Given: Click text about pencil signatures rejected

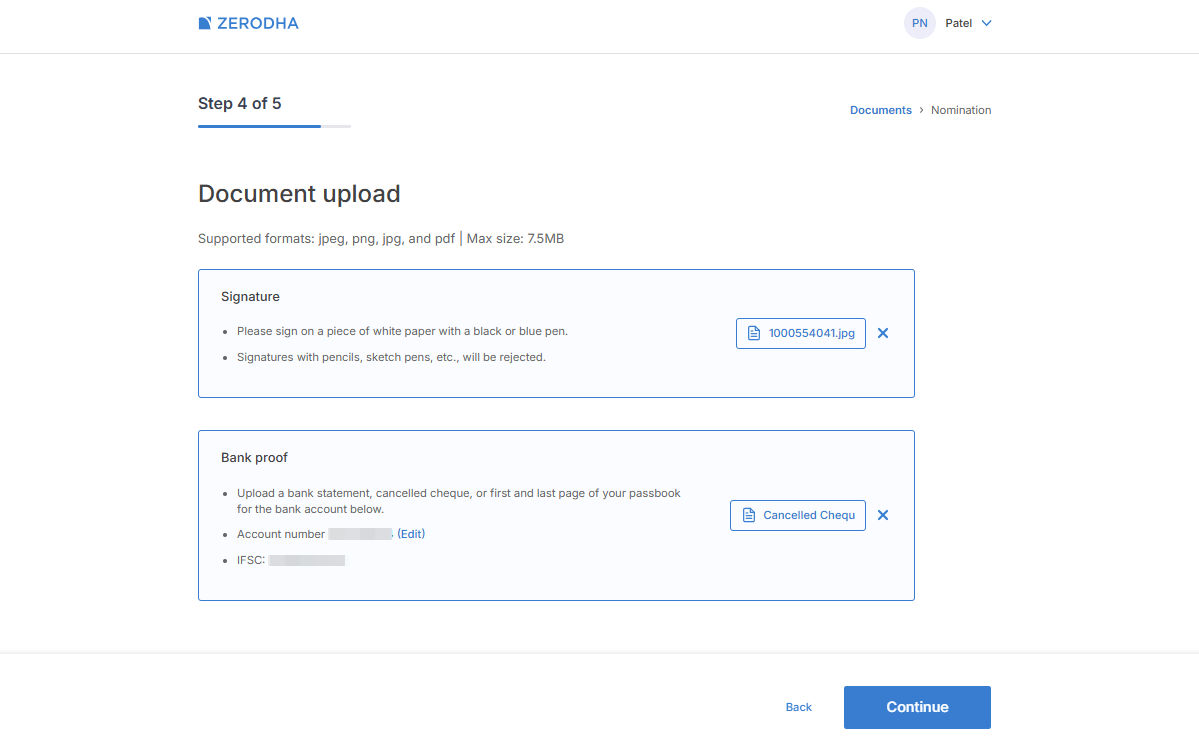Looking at the screenshot, I should pos(392,357).
